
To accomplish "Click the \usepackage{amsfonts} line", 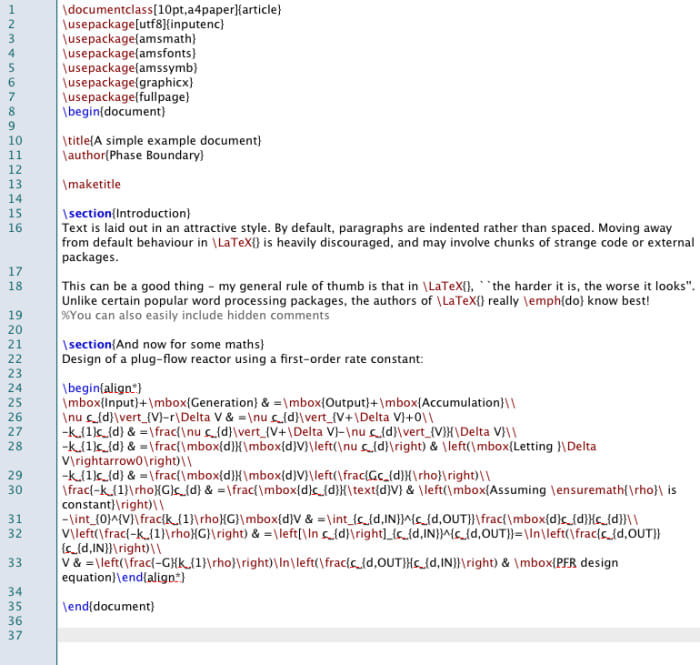I will click(x=129, y=53).
